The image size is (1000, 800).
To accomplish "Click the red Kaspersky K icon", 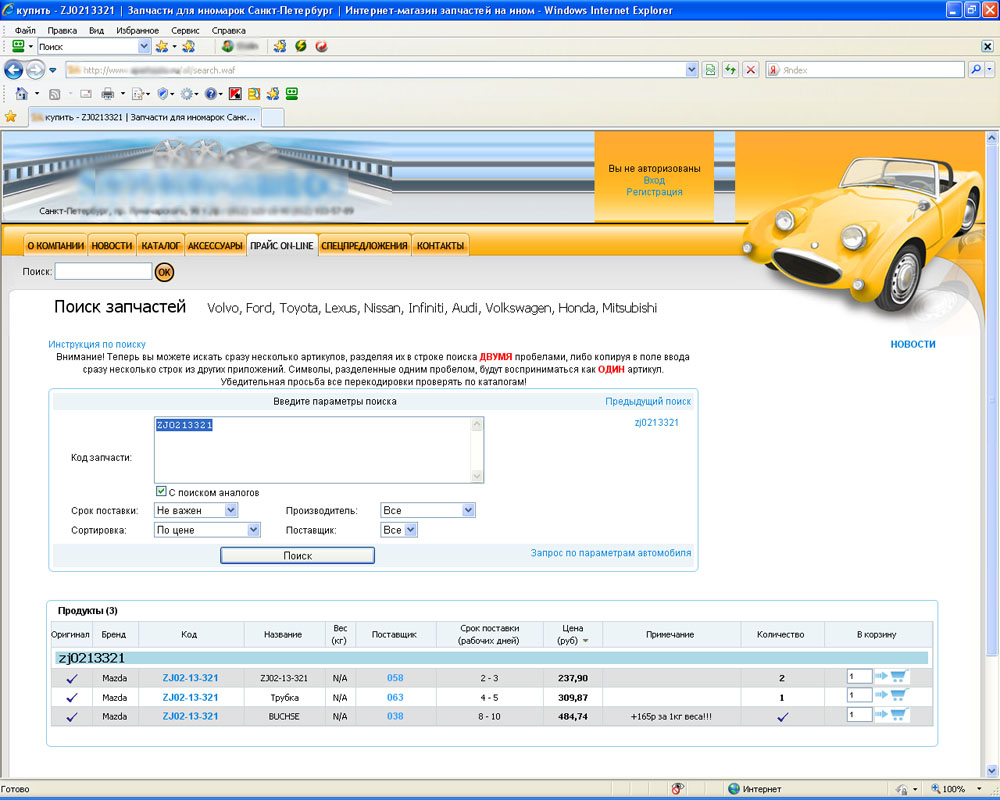I will [x=235, y=94].
